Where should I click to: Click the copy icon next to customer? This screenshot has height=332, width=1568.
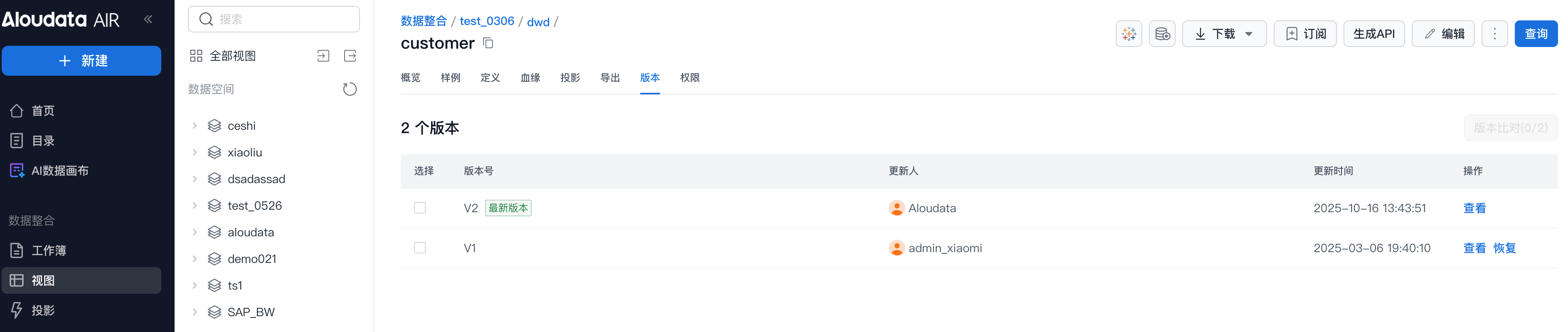(488, 43)
